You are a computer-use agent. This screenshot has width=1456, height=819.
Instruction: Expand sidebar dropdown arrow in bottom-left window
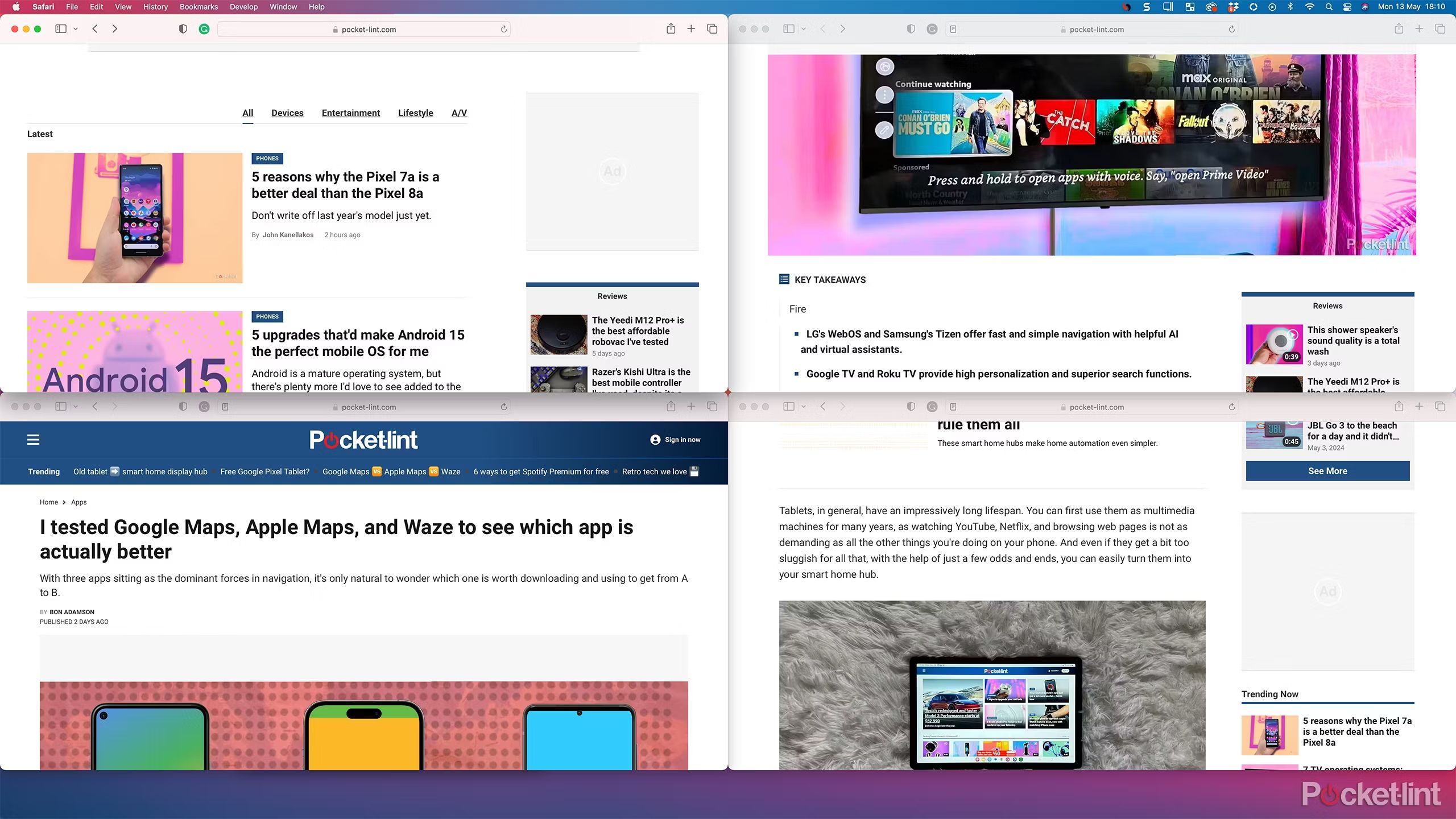coord(76,407)
